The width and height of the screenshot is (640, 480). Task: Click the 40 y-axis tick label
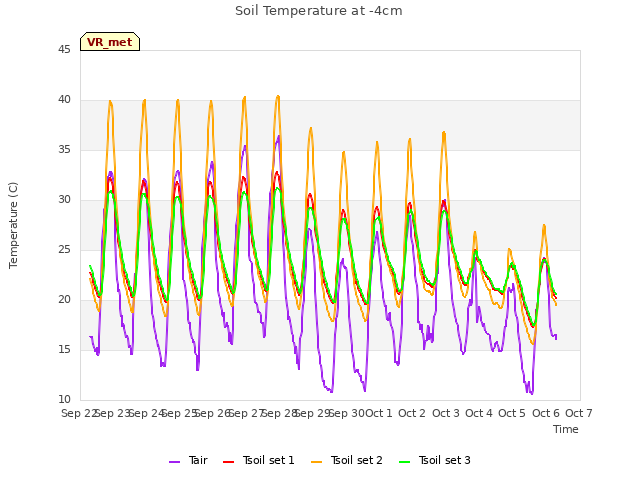point(64,100)
